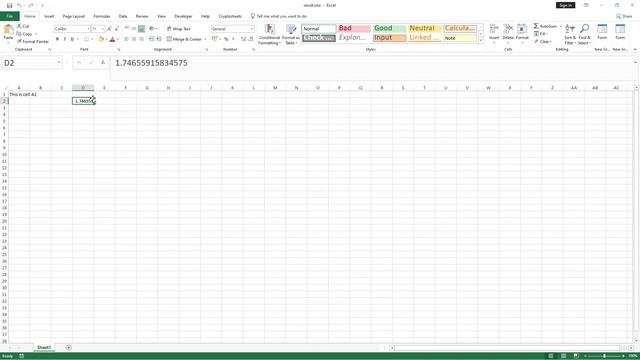The image size is (640, 360).
Task: Increase the font size
Action: pyautogui.click(x=109, y=29)
